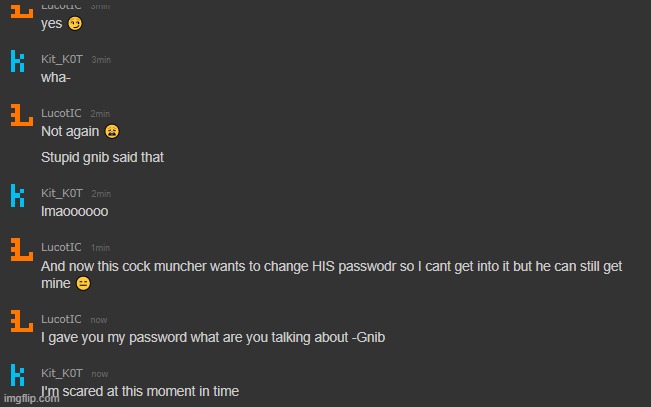Select the "I gave you my password" message
The width and height of the screenshot is (651, 407).
pos(212,337)
